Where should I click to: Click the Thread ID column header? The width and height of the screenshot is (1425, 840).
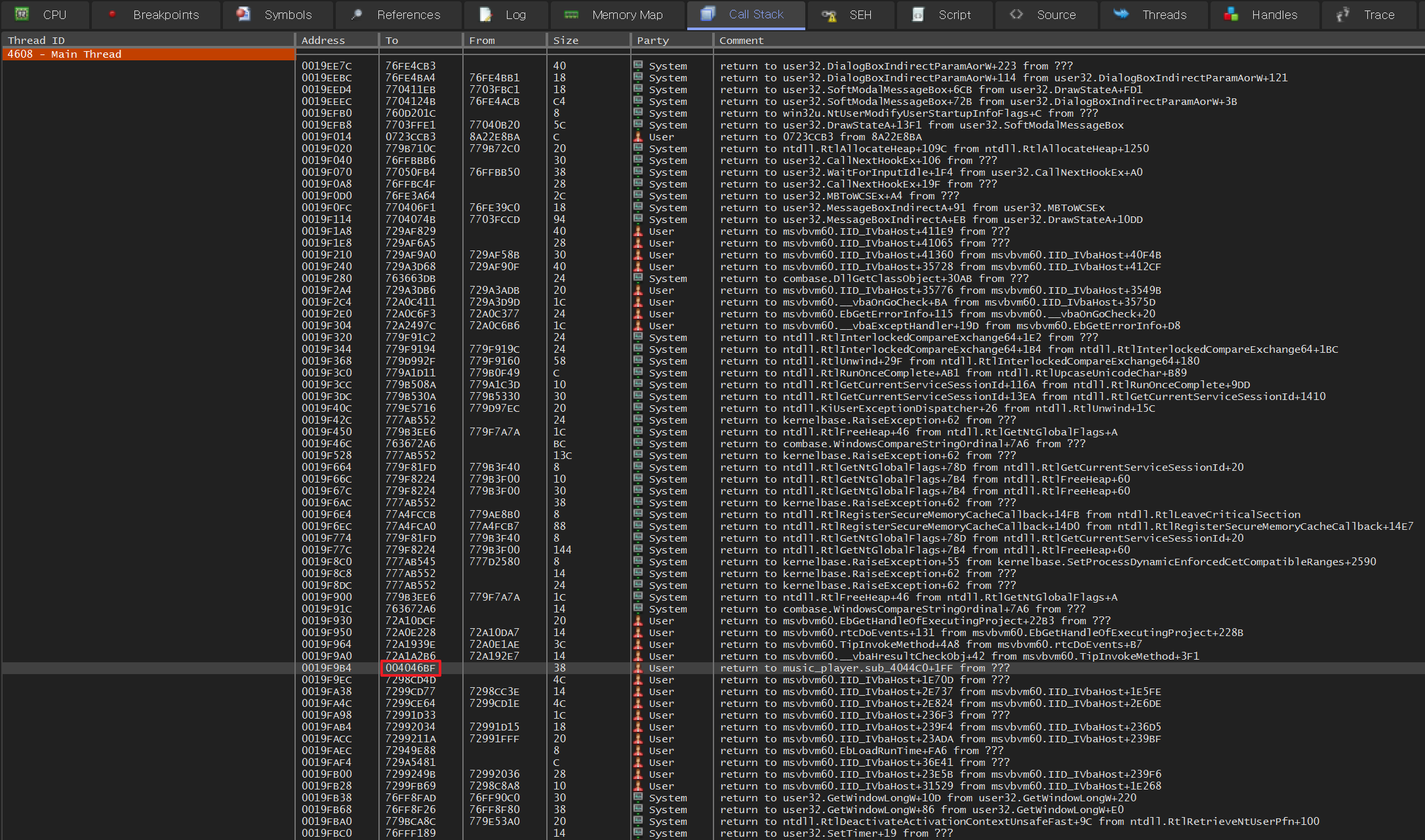36,41
